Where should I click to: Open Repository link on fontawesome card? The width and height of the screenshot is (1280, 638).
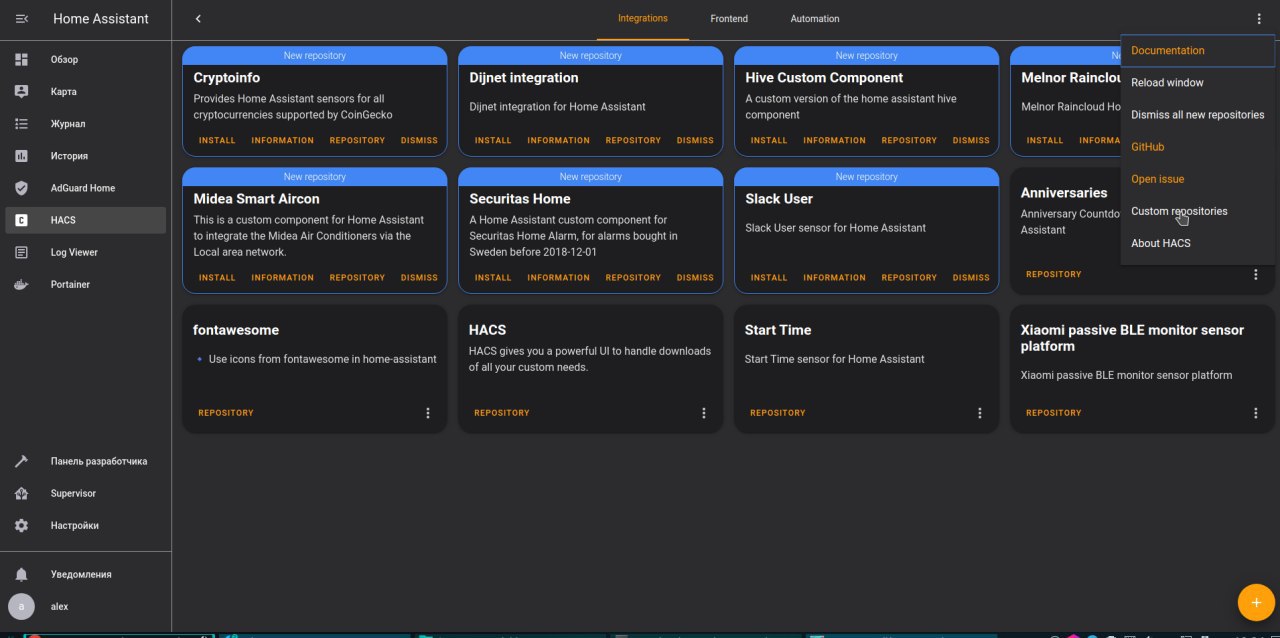226,413
